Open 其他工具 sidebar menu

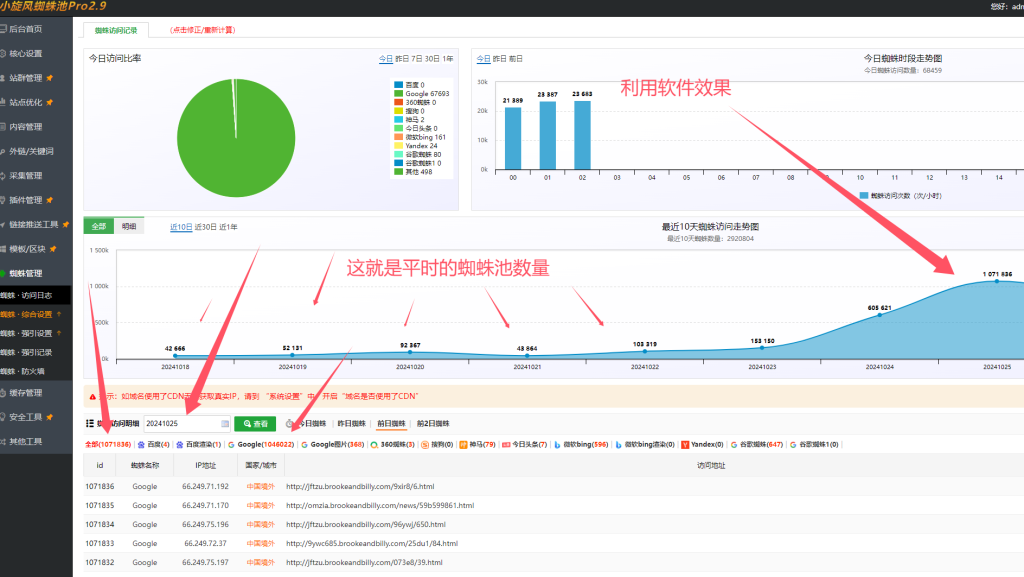pos(25,441)
